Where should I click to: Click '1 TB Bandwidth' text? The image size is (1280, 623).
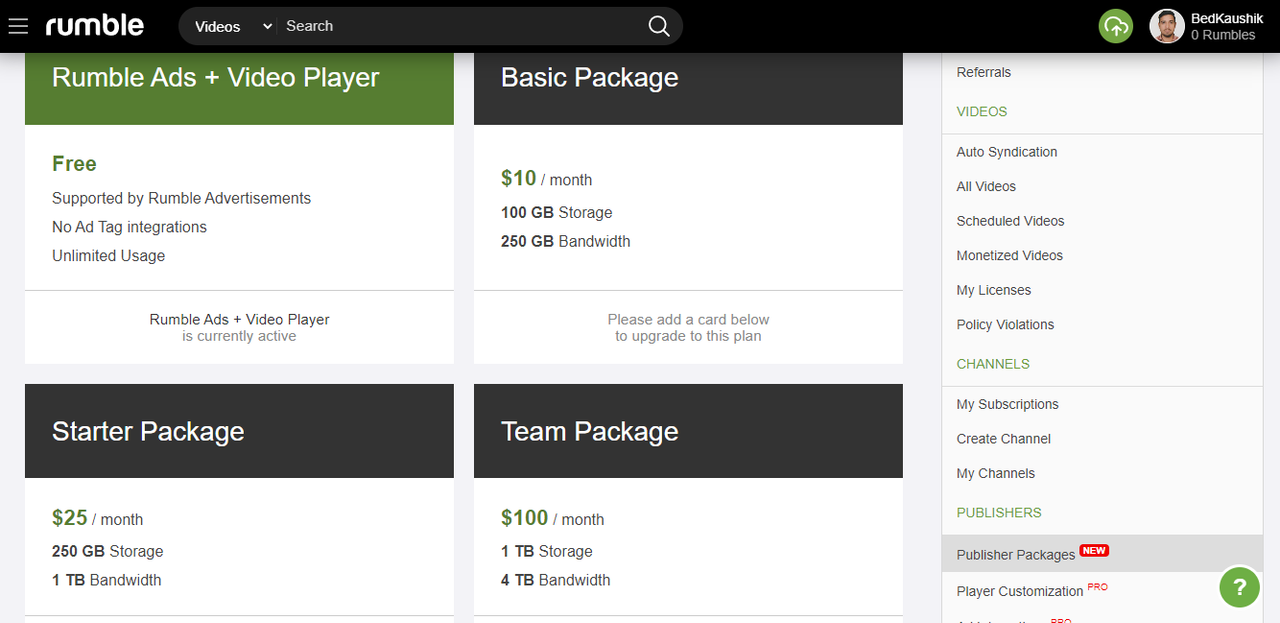(x=106, y=580)
